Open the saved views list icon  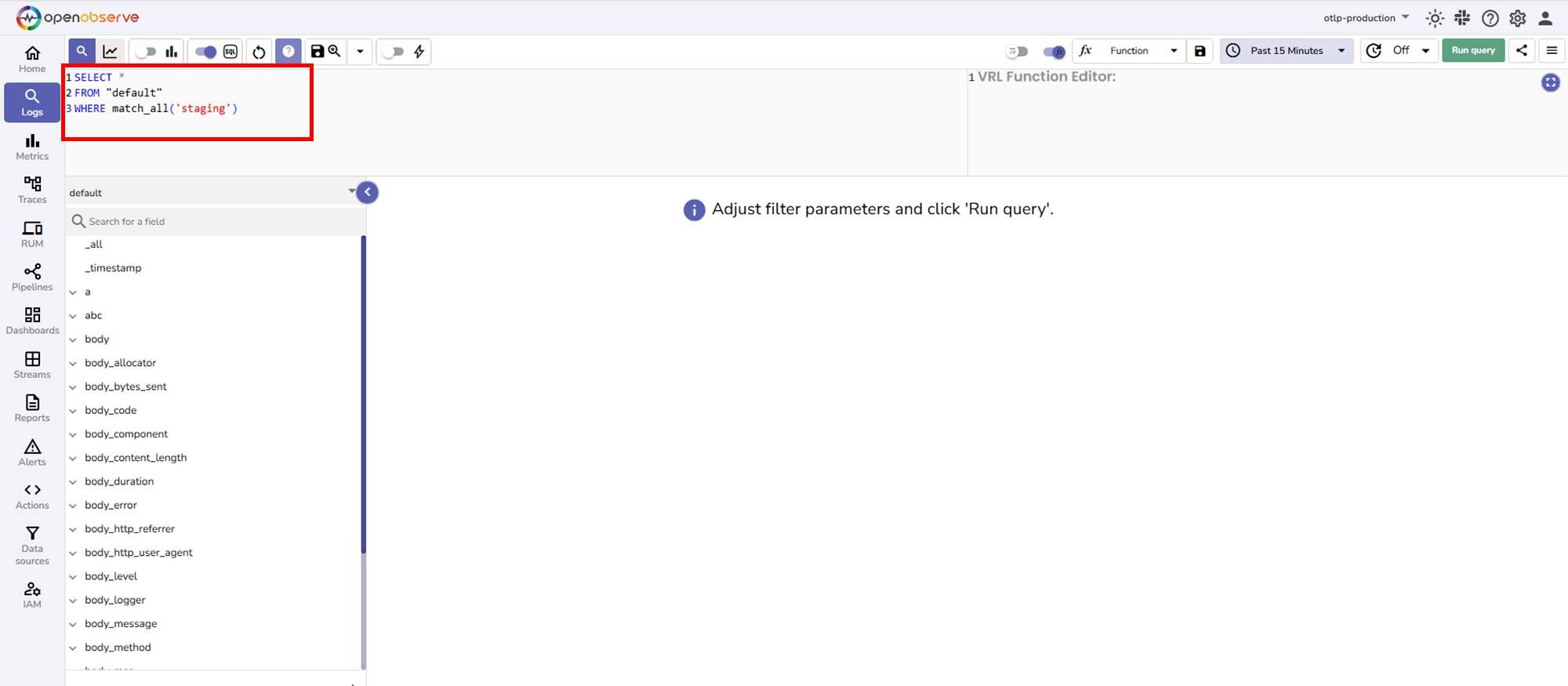pyautogui.click(x=335, y=51)
